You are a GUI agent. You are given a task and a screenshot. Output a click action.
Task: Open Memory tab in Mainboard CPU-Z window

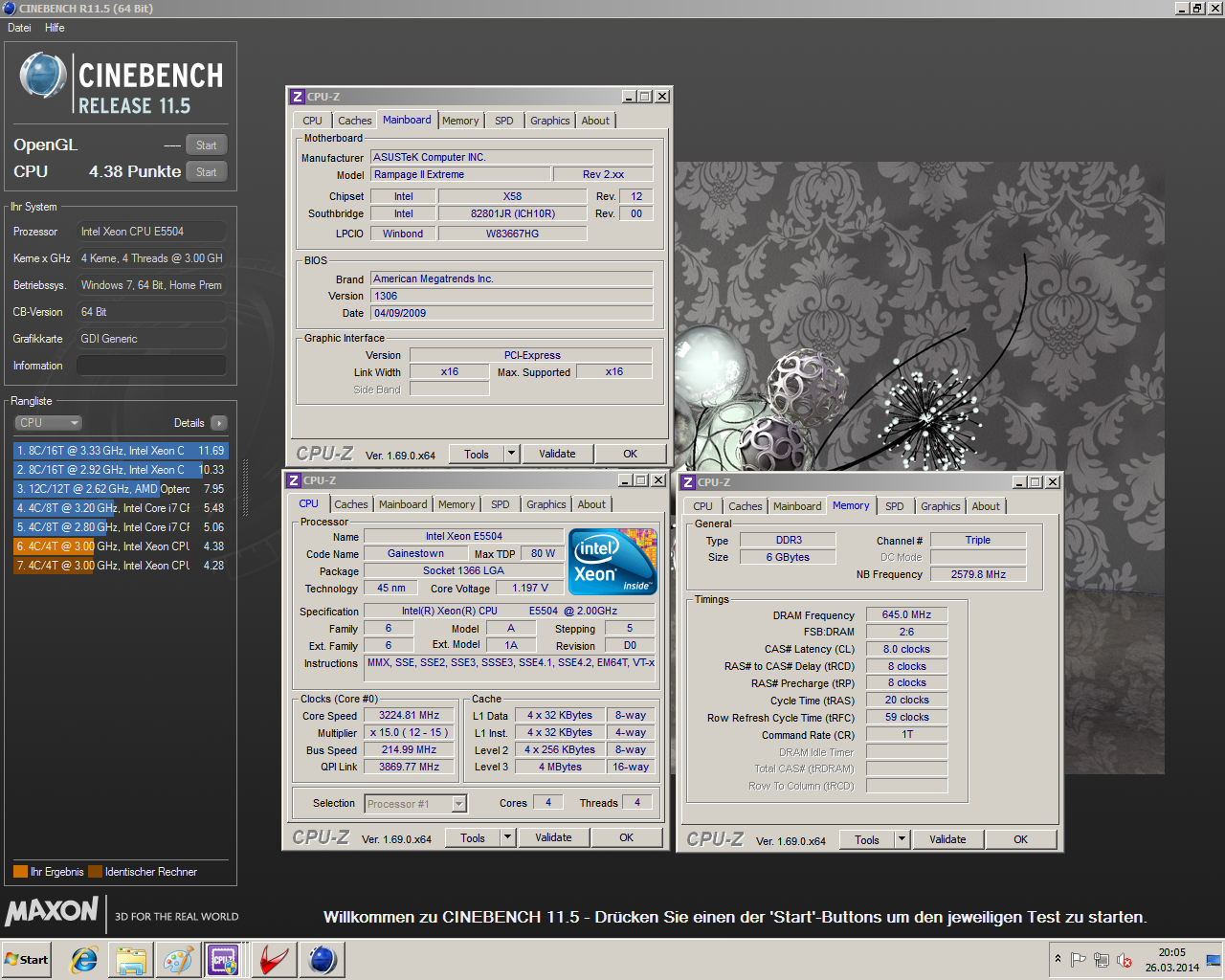[460, 121]
